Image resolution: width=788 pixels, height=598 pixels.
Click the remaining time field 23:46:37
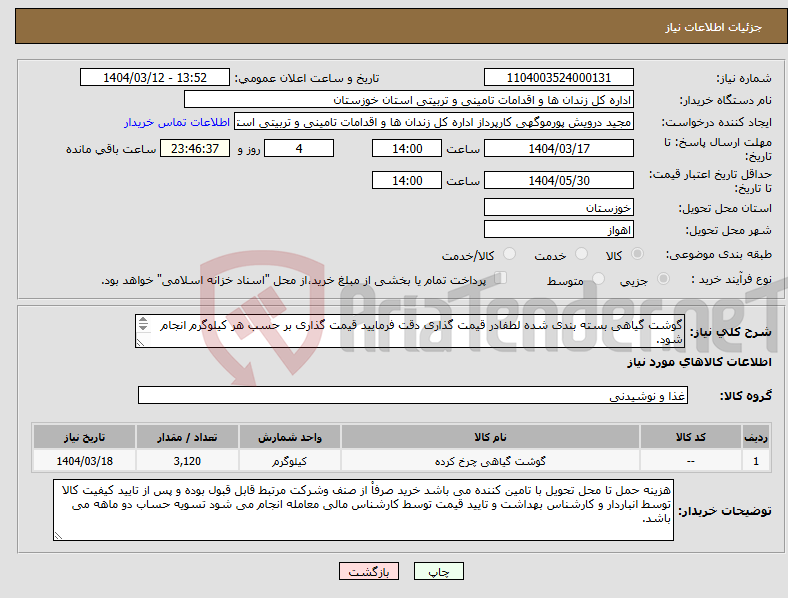pos(195,148)
